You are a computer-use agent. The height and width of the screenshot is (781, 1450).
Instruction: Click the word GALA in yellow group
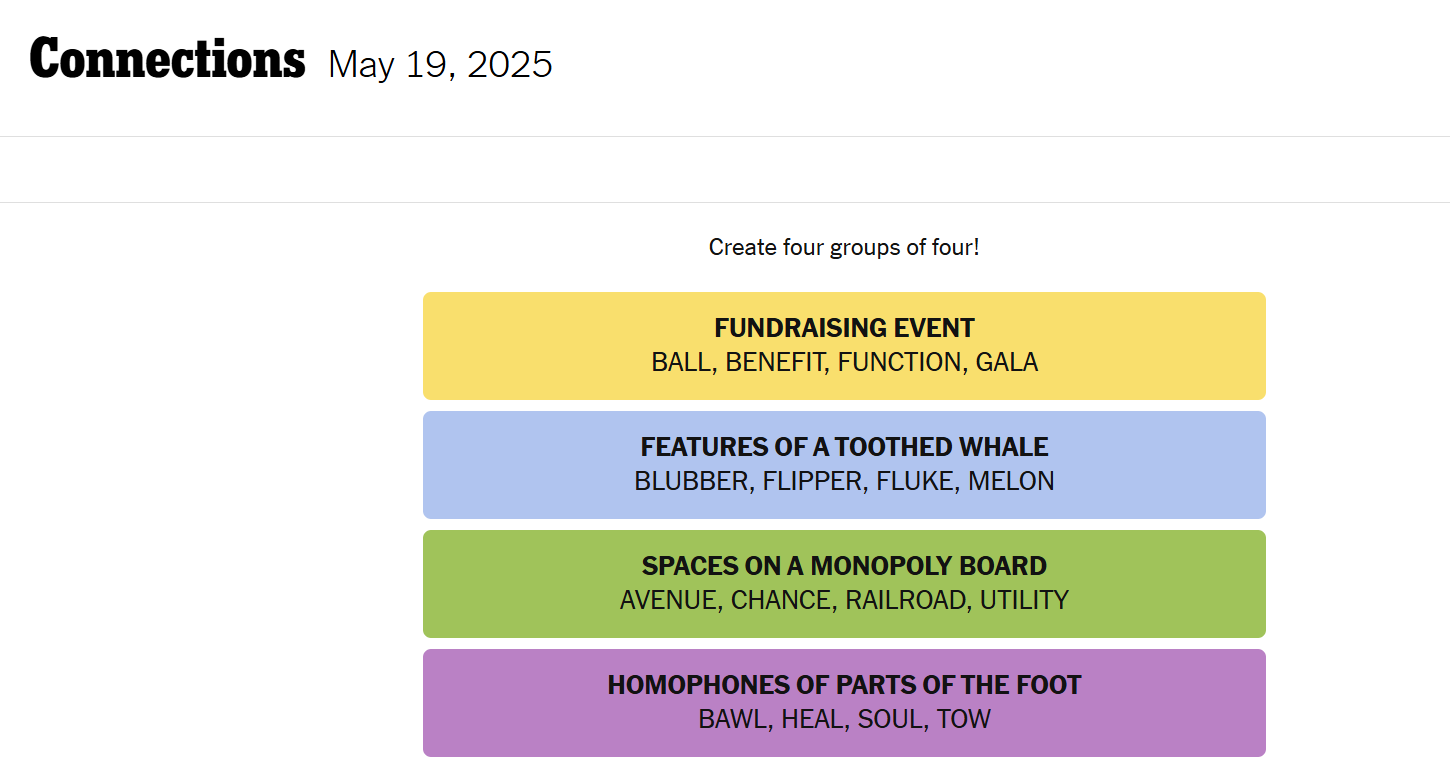tap(1007, 362)
